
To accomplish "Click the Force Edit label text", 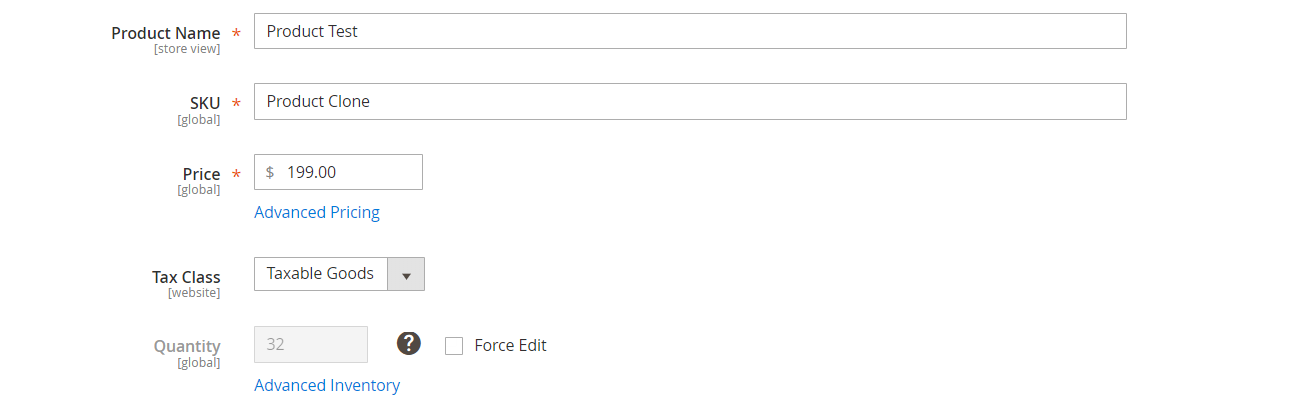I will (x=510, y=346).
